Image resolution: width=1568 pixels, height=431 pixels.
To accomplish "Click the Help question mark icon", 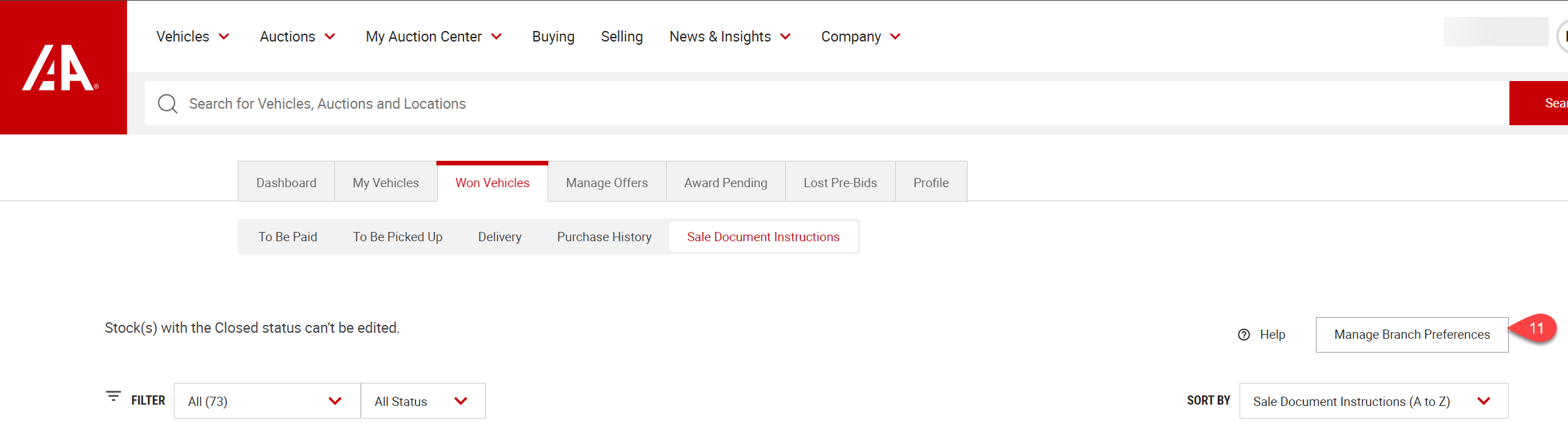I will pos(1243,335).
